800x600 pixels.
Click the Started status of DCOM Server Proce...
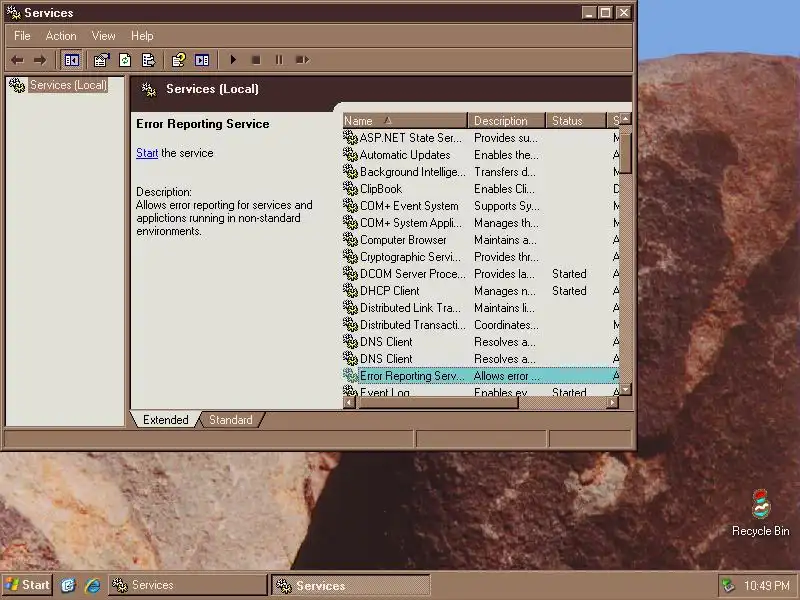pyautogui.click(x=569, y=274)
